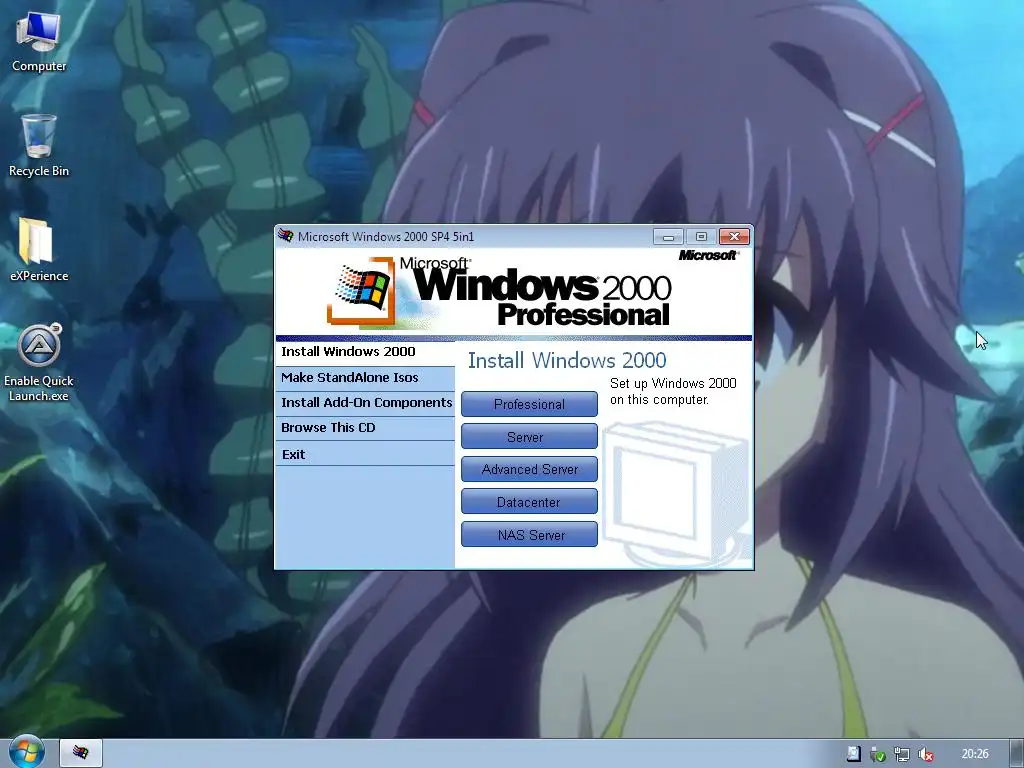Click the Microsoft logo in window banner
This screenshot has height=768, width=1024.
coord(709,255)
